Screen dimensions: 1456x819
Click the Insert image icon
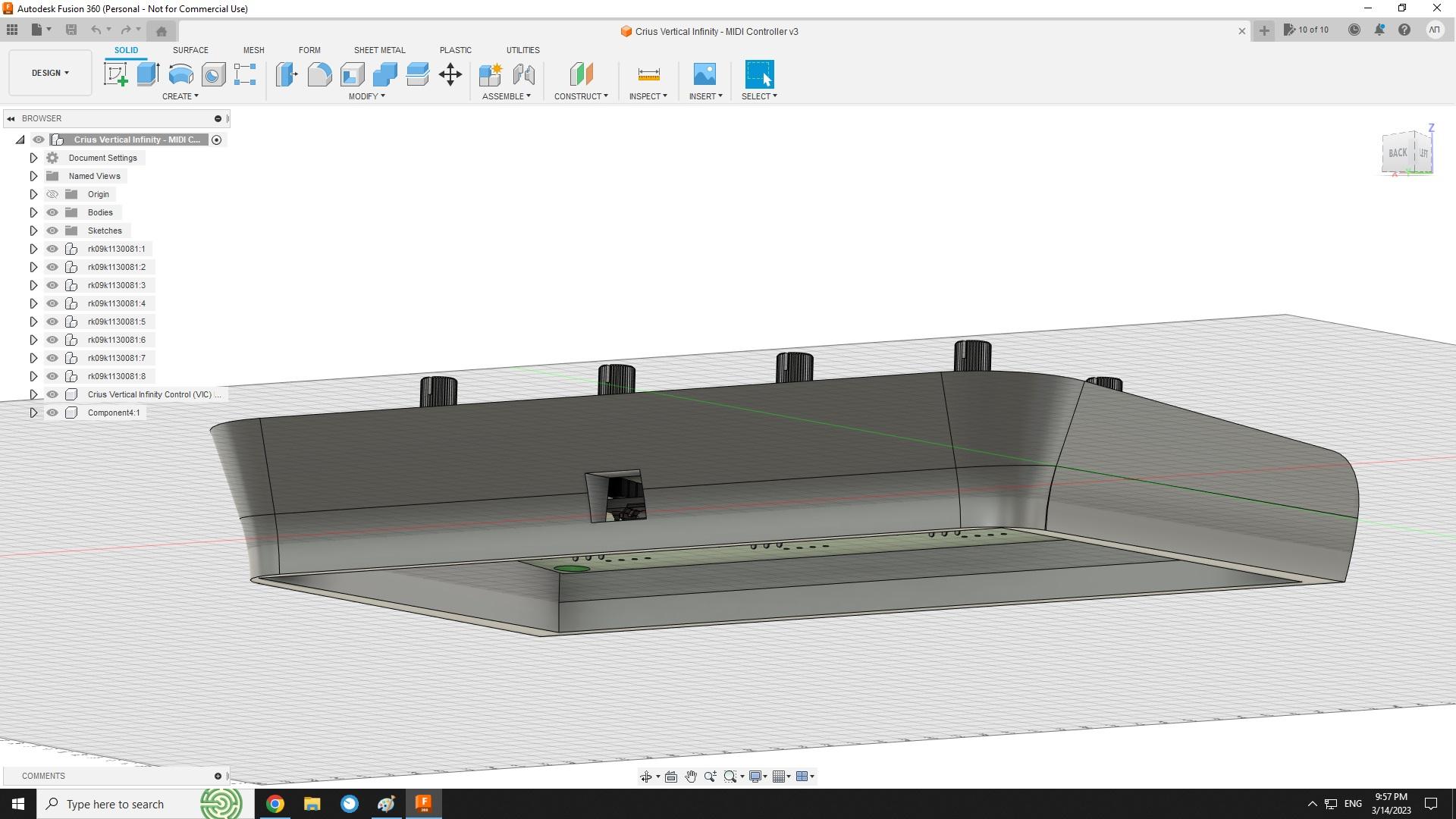[704, 74]
